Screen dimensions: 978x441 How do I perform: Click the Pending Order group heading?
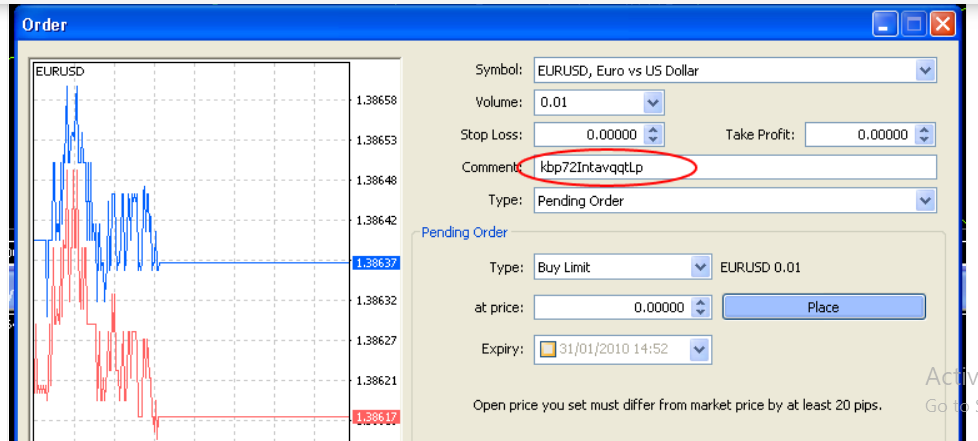465,233
